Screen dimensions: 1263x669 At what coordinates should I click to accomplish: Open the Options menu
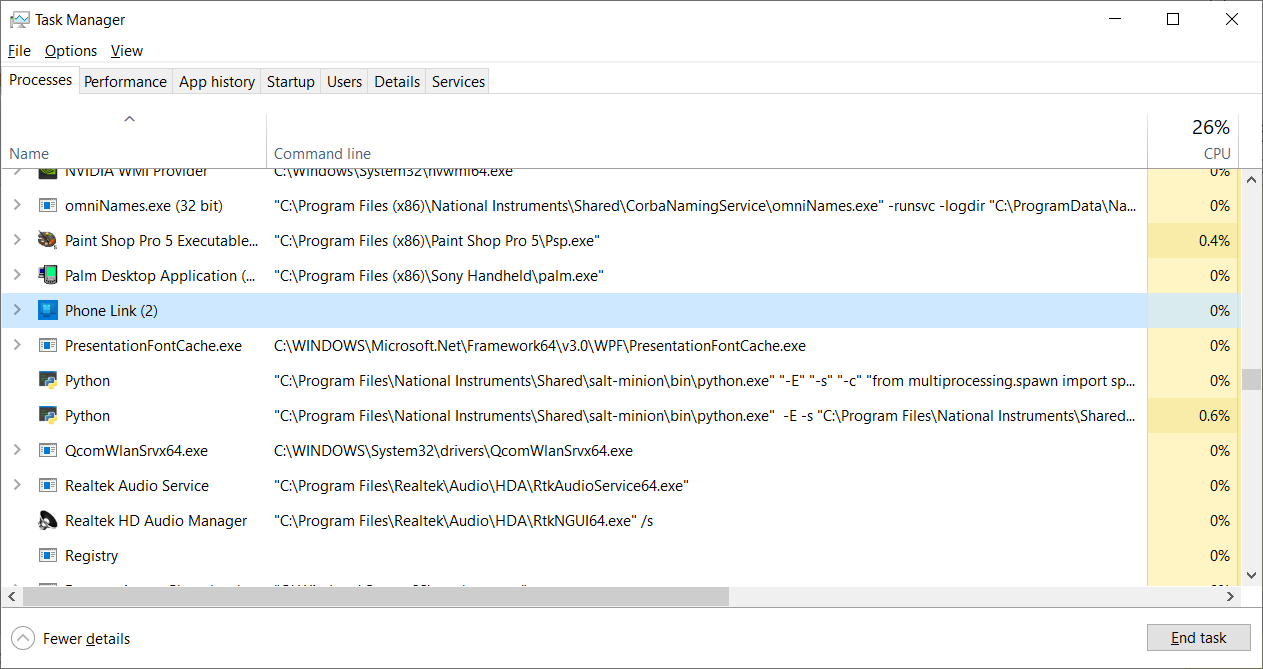[71, 50]
